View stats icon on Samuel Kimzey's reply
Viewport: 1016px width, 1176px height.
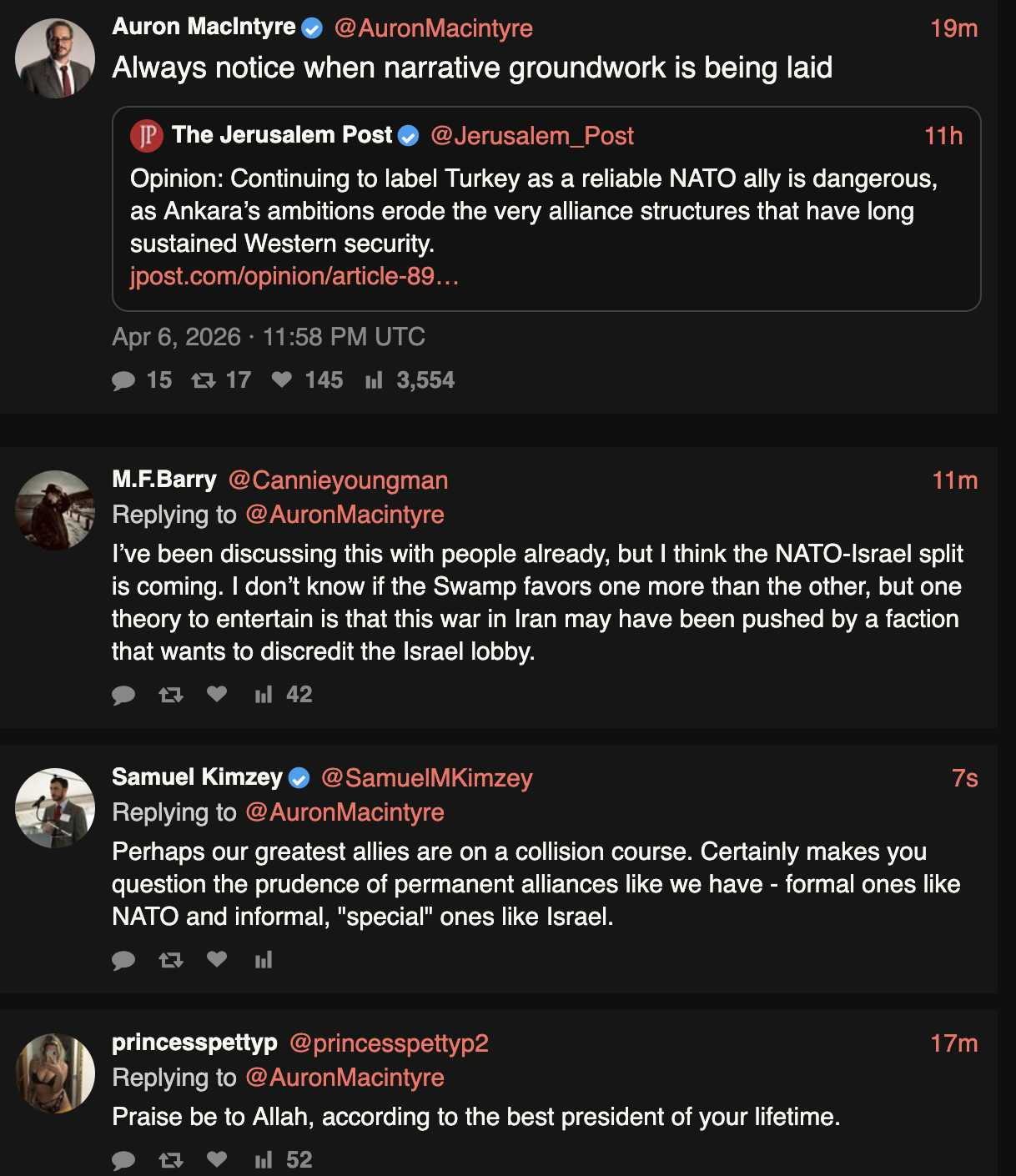pos(264,961)
